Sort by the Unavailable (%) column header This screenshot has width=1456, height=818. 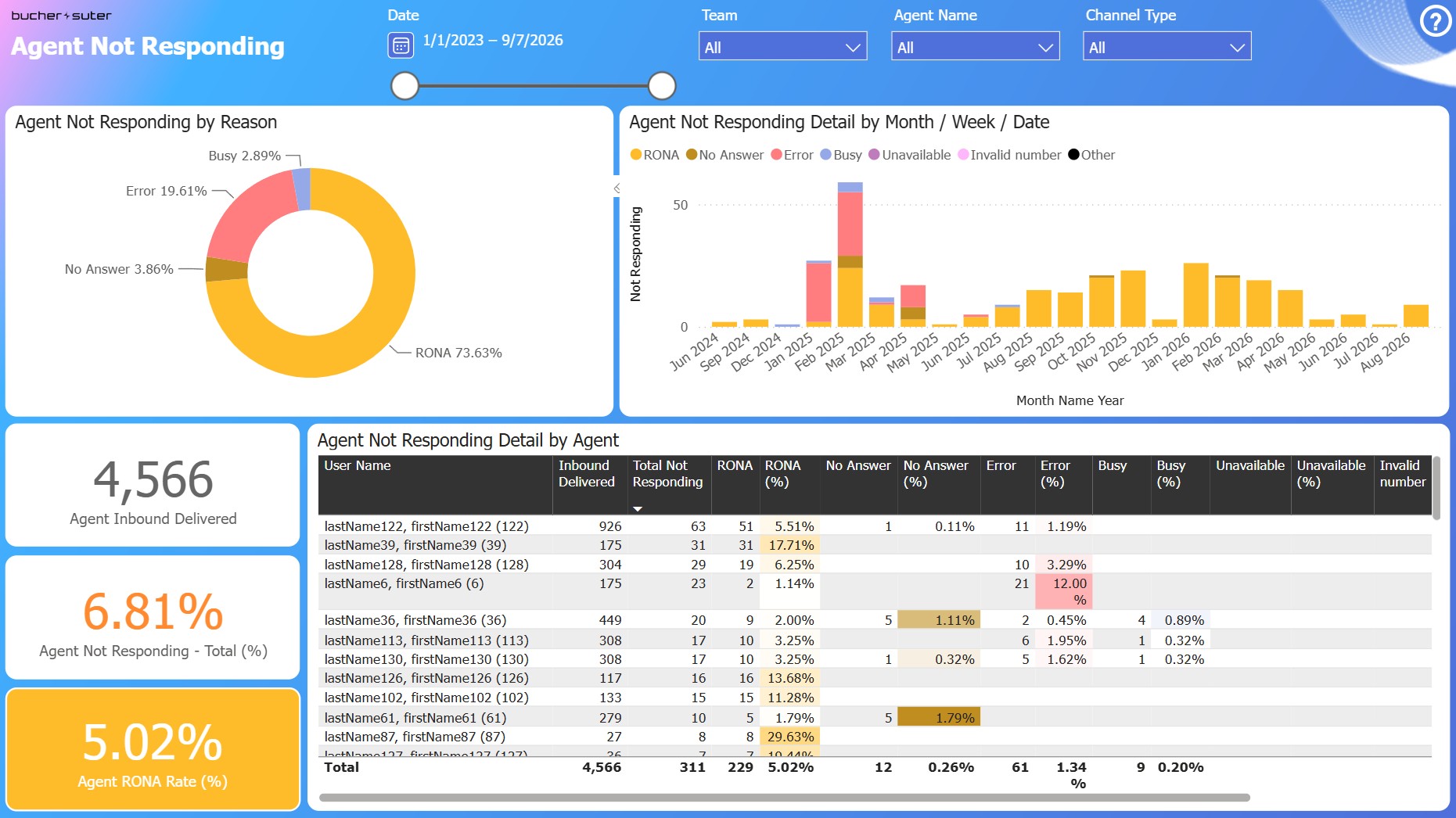tap(1332, 485)
